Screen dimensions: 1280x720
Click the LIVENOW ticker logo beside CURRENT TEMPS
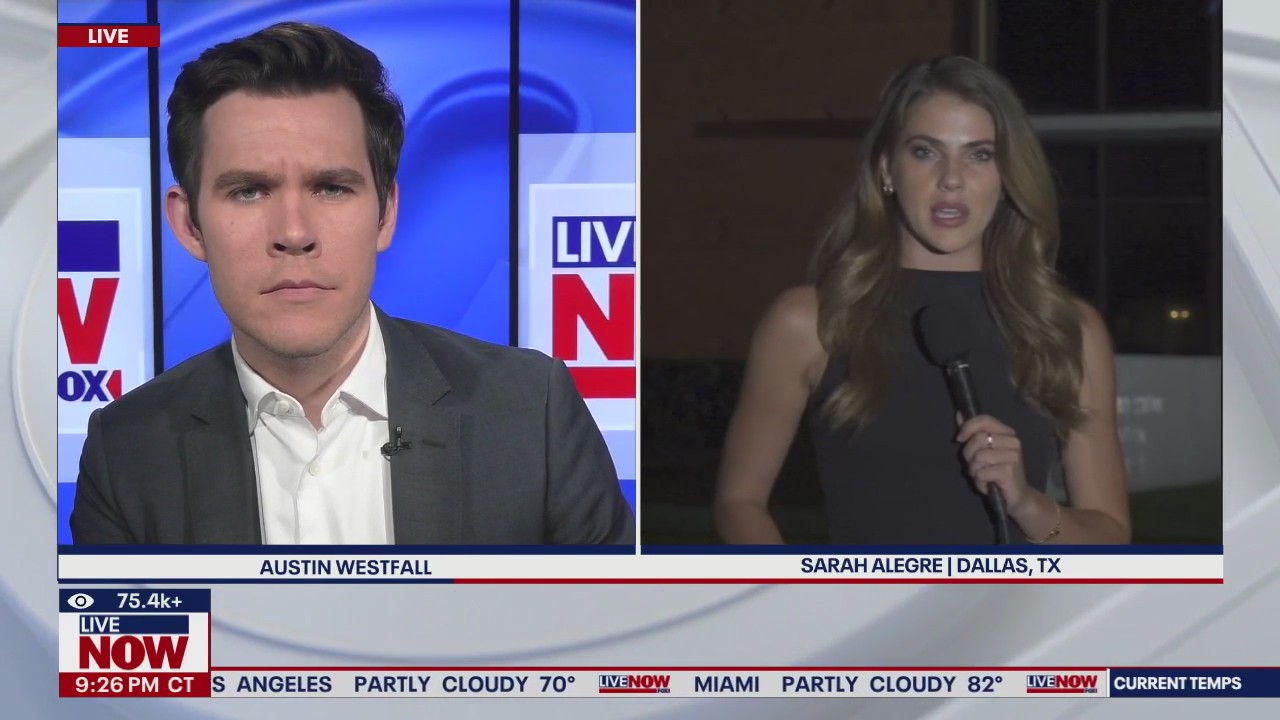point(1061,683)
